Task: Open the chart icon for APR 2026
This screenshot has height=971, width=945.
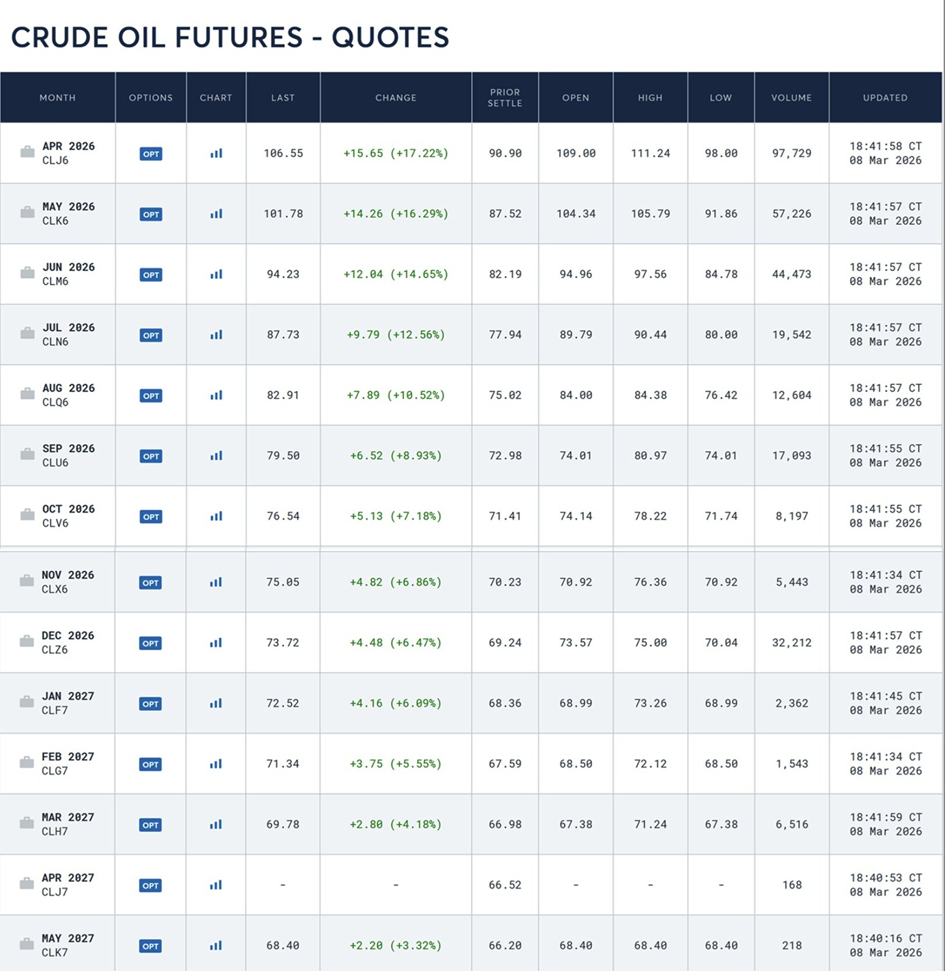Action: (216, 154)
